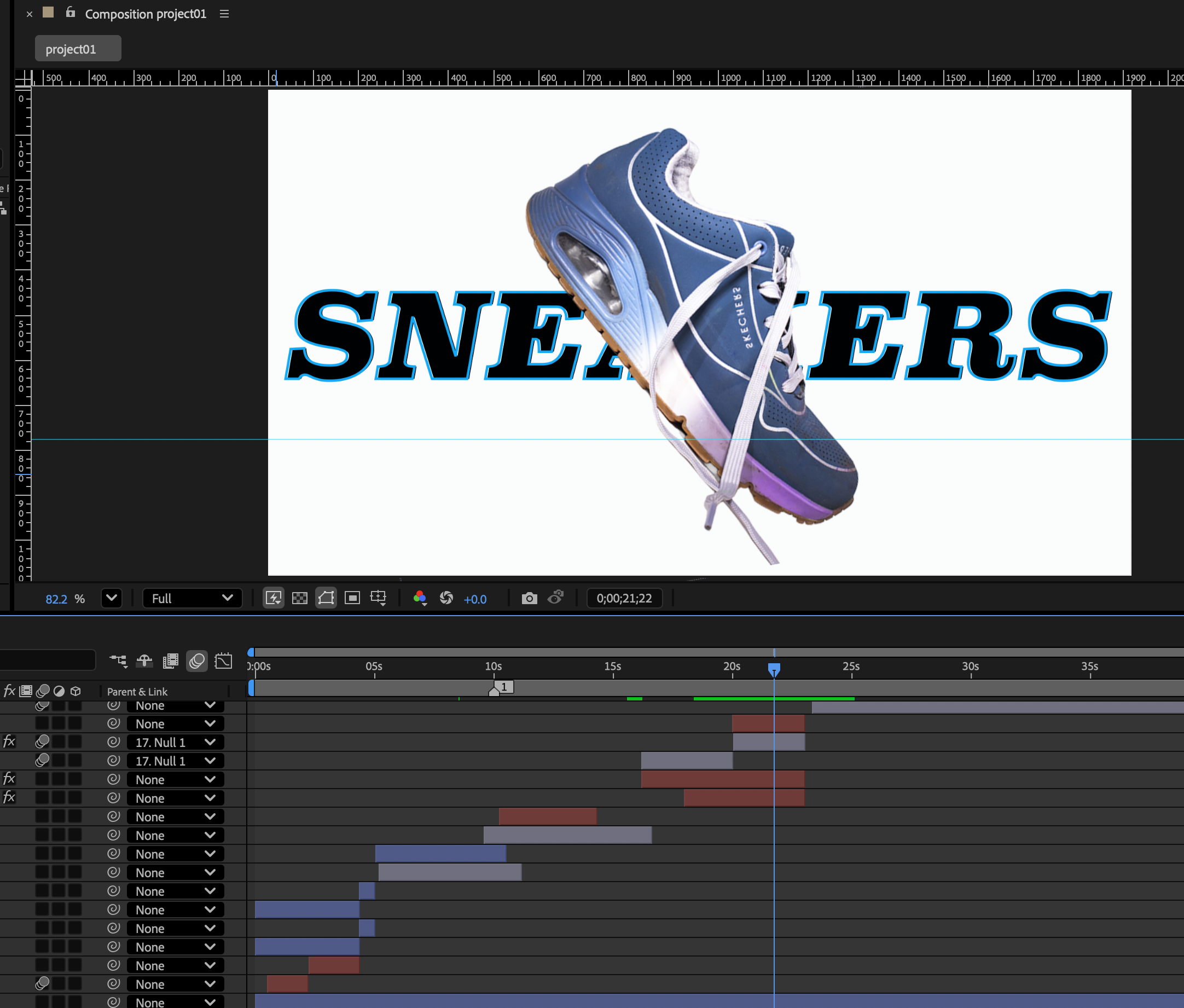Click the Motion Blur column header icon

tap(42, 691)
